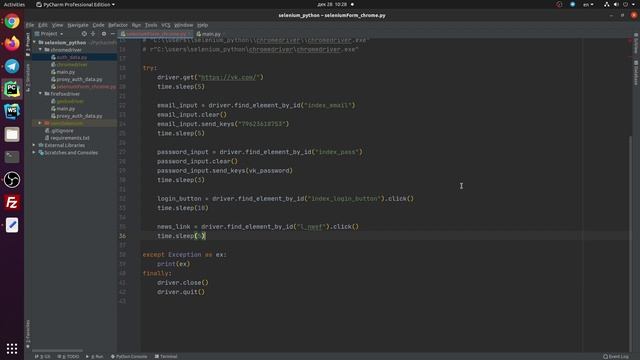Open the Navigate menu

pyautogui.click(x=78, y=25)
